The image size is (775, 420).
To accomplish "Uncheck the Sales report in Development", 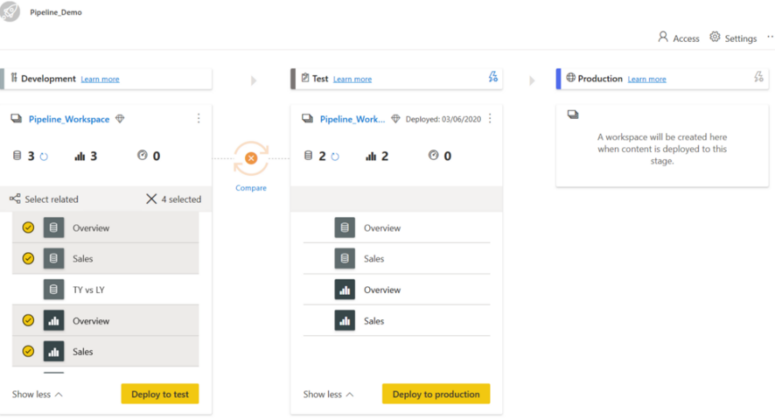I will 28,351.
